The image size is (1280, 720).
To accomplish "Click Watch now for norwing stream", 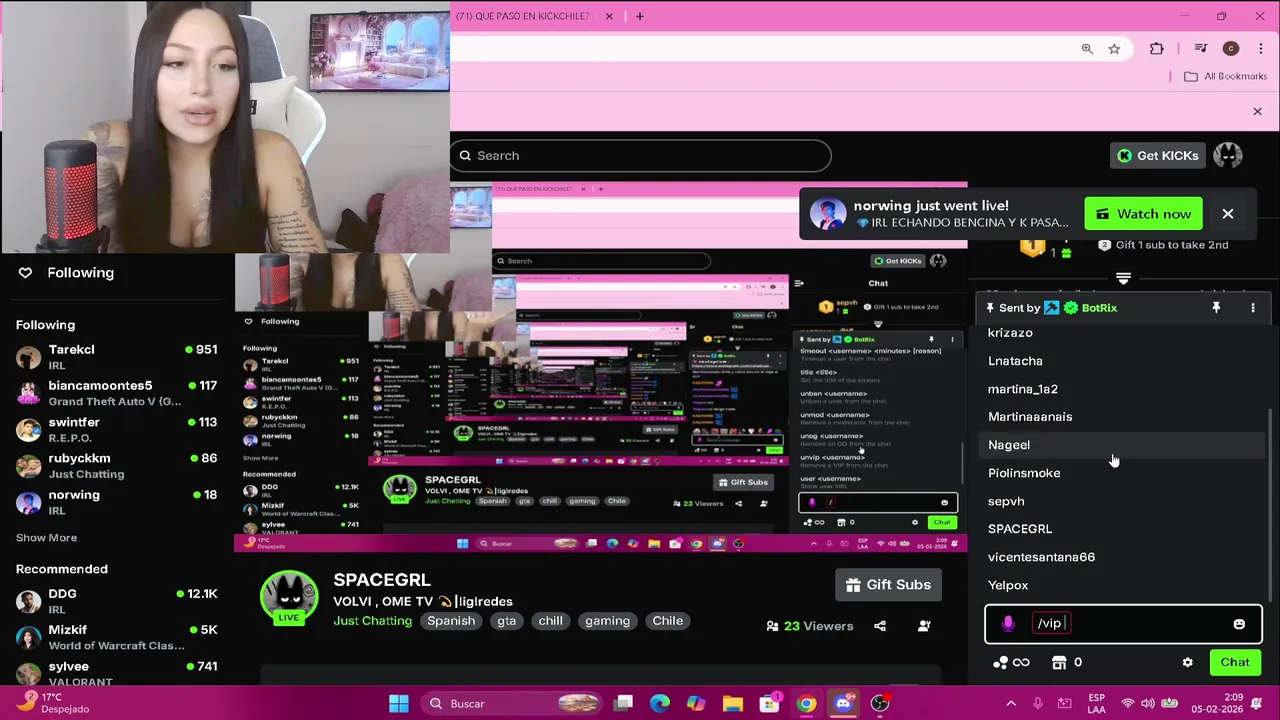I will (1143, 214).
